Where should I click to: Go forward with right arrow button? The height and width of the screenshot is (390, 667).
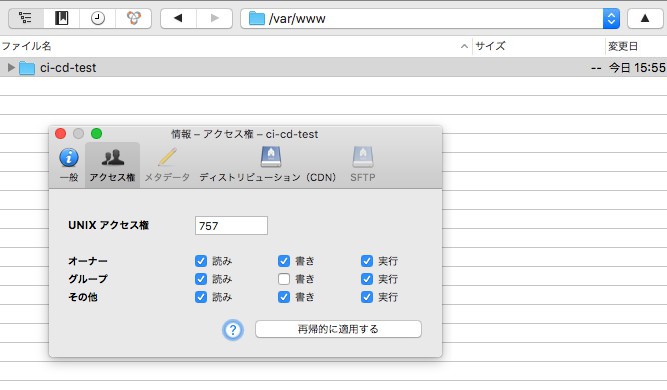point(214,18)
